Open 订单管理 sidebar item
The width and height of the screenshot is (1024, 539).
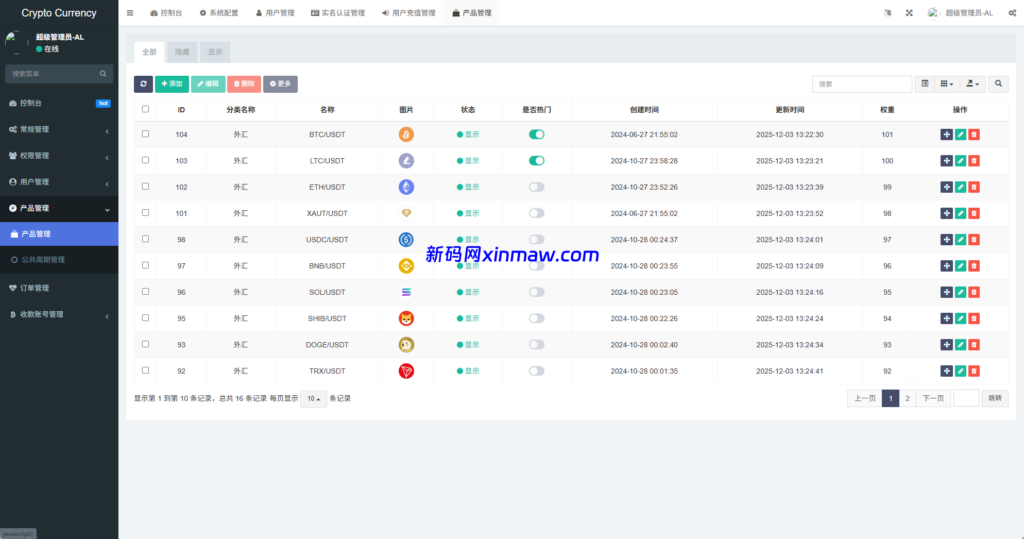tap(59, 287)
